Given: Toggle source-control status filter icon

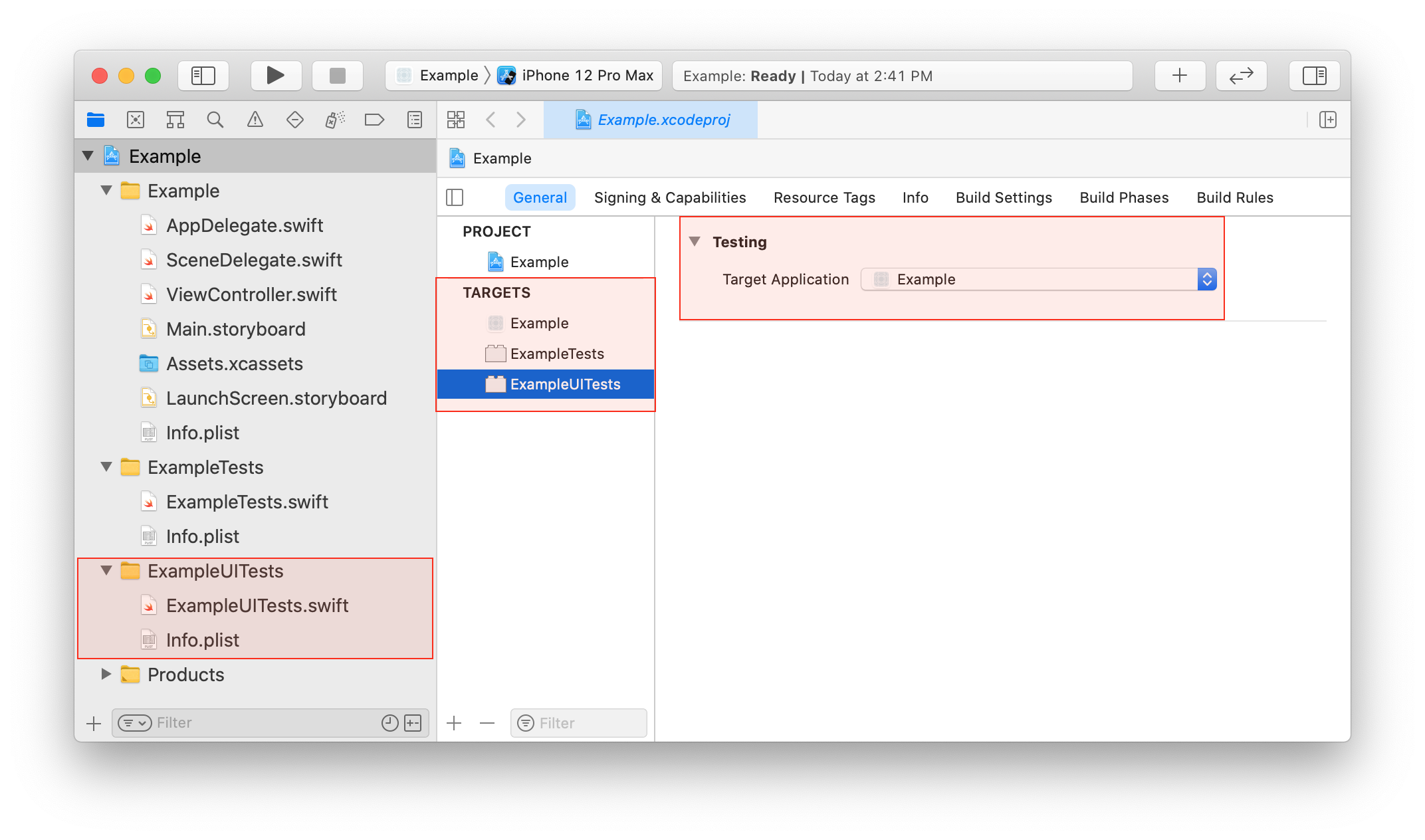Looking at the screenshot, I should (413, 723).
